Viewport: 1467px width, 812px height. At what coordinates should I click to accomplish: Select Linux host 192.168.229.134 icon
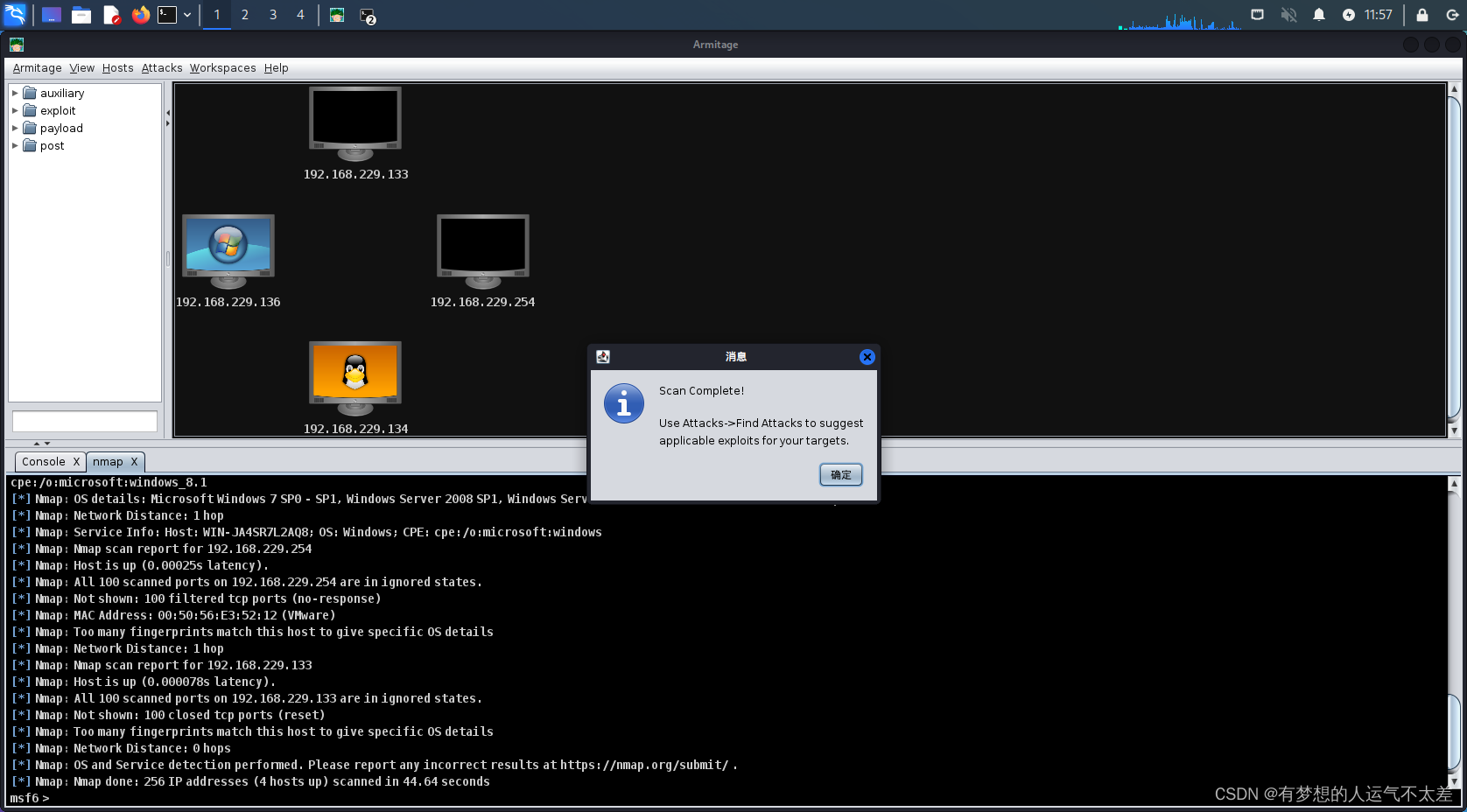pyautogui.click(x=355, y=378)
